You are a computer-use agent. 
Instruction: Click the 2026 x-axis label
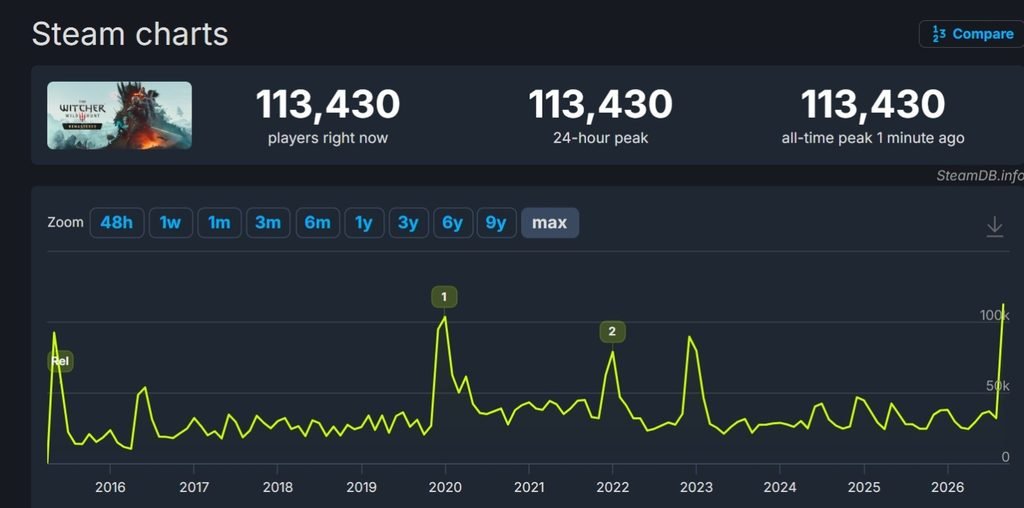(948, 487)
